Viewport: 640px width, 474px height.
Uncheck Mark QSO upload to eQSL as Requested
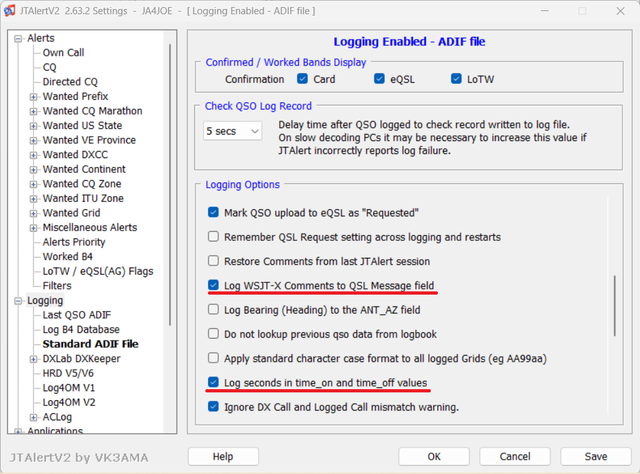point(213,212)
